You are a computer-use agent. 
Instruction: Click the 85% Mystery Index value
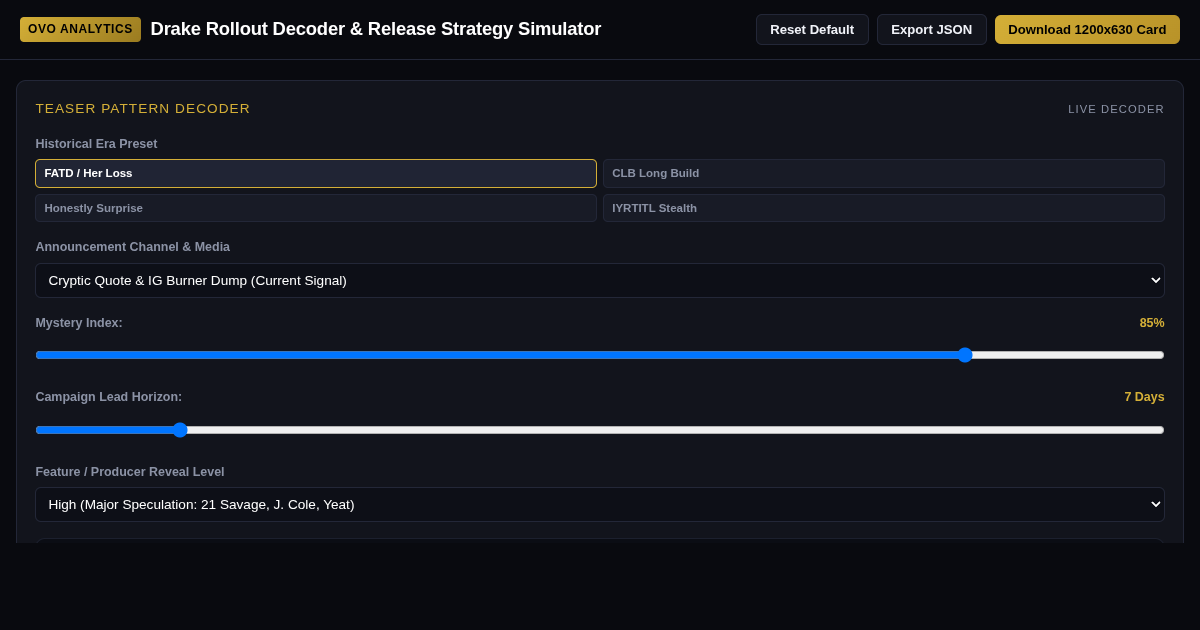tap(1152, 323)
